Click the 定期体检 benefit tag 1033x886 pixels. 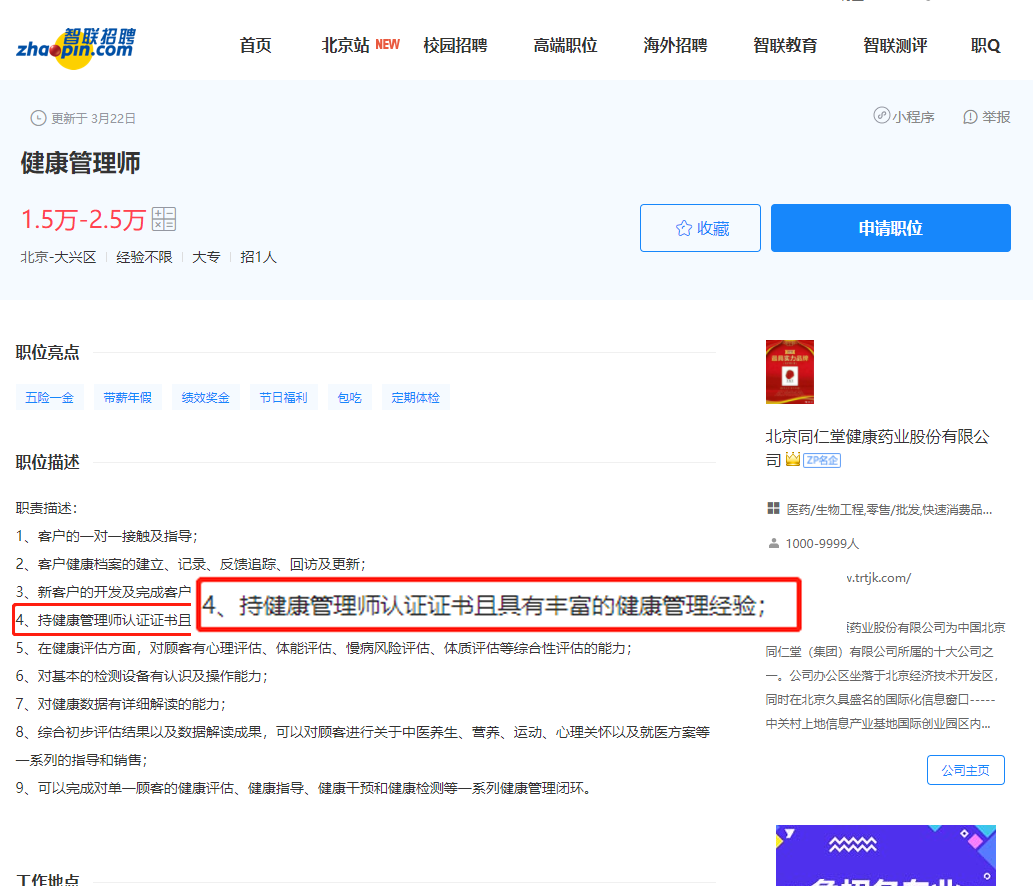click(415, 397)
